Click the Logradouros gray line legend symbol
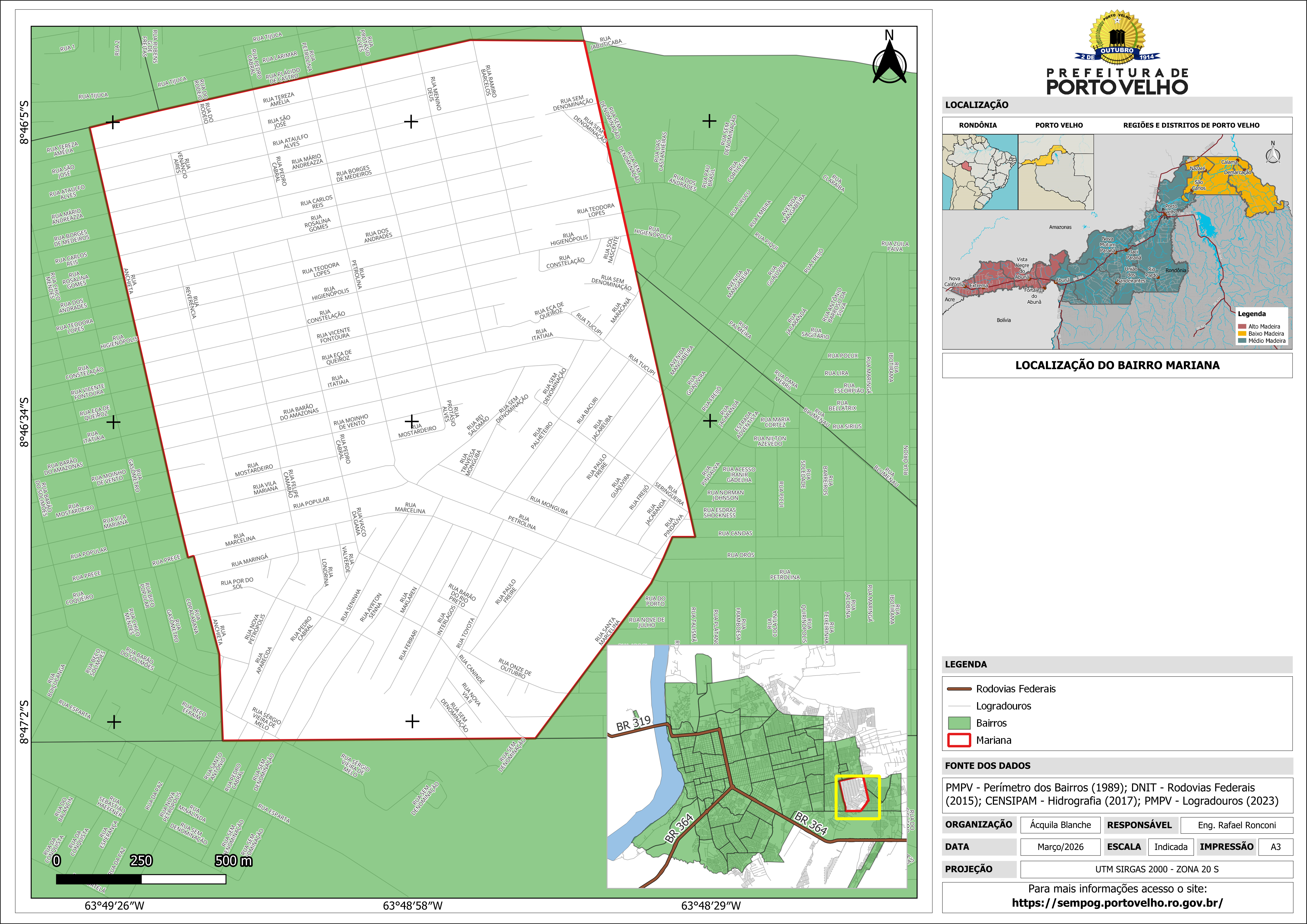This screenshot has width=1307, height=924. (959, 706)
